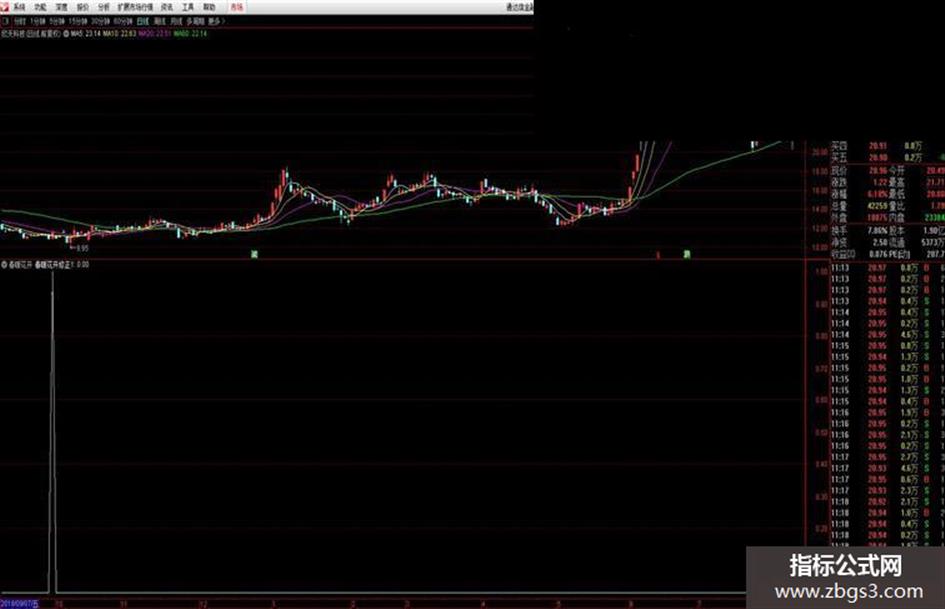This screenshot has height=609, width=945.
Task: Click the MA10 value label
Action: [119, 34]
